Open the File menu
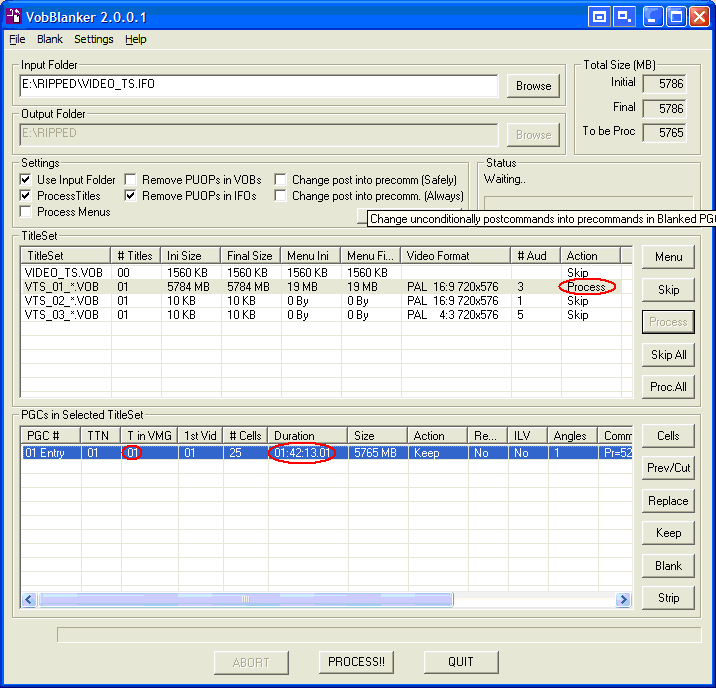This screenshot has height=688, width=716. (17, 39)
